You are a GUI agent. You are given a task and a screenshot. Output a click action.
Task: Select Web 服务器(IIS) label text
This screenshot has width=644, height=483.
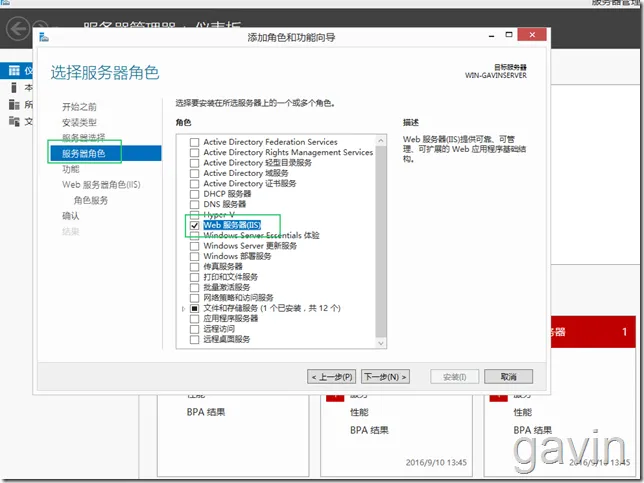click(232, 225)
